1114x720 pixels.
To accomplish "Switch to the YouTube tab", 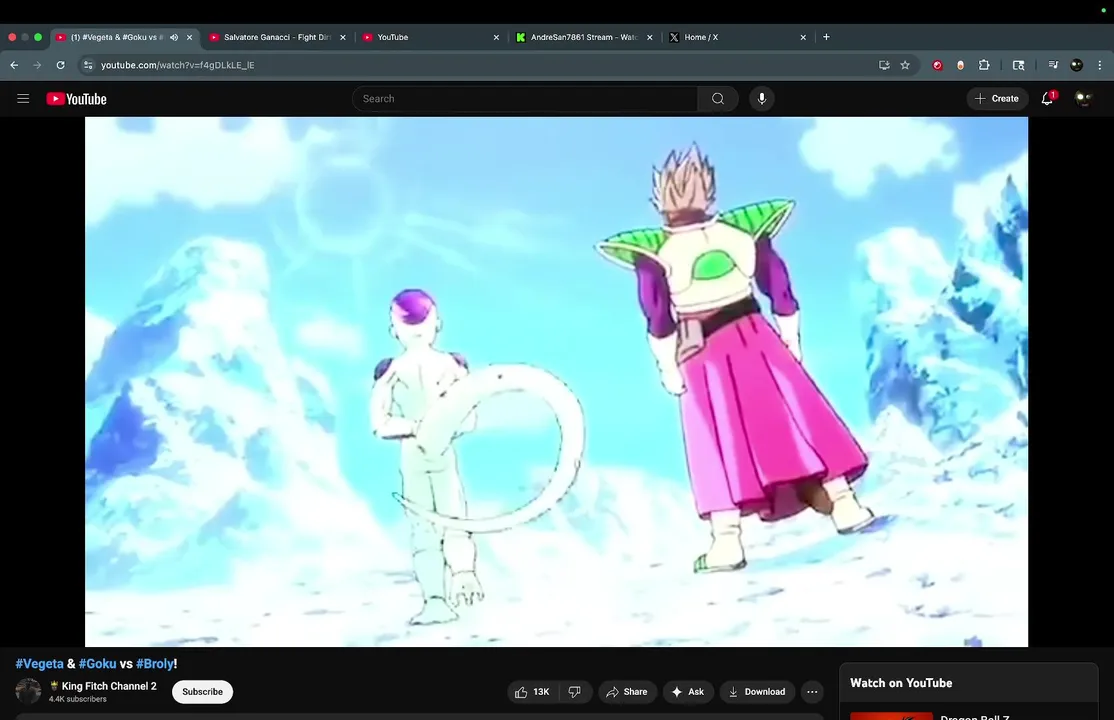I will pyautogui.click(x=431, y=37).
